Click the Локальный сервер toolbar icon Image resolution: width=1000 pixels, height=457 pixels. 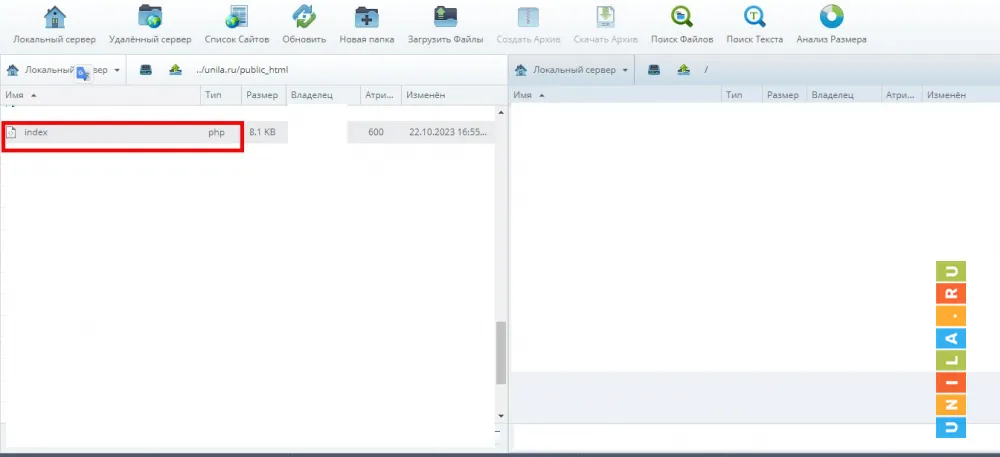[54, 18]
